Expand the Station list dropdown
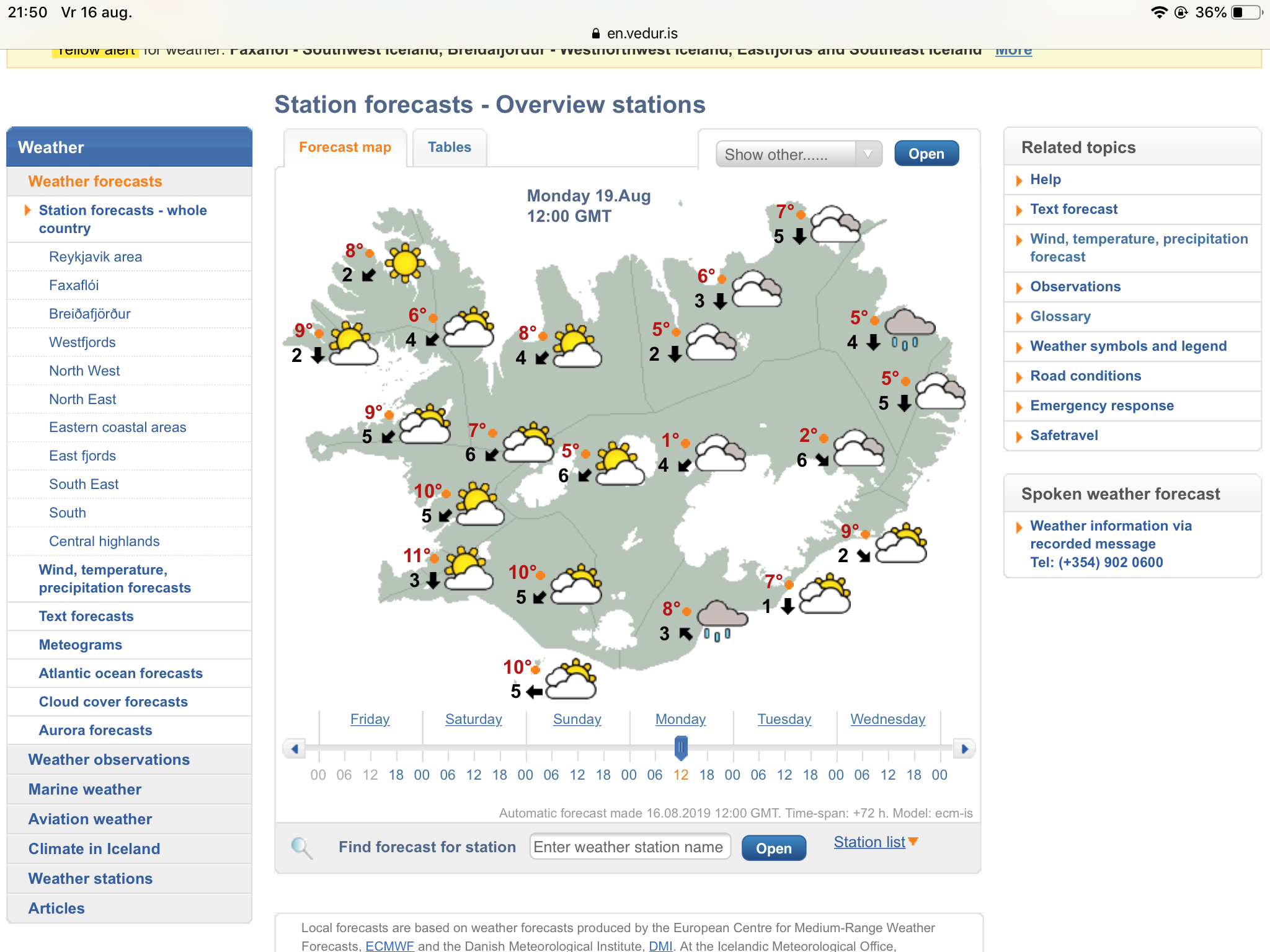Viewport: 1270px width, 952px height. [x=876, y=842]
